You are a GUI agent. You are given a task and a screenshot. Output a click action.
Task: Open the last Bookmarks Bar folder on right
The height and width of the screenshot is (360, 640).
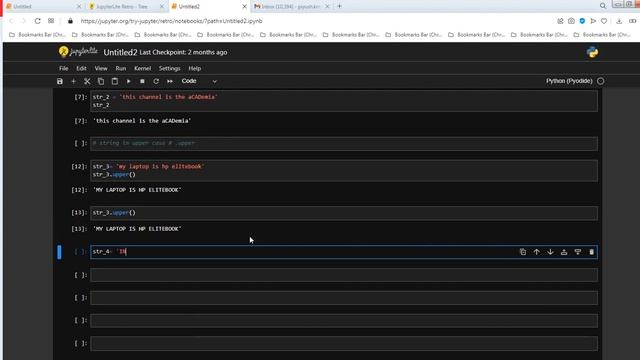[602, 35]
